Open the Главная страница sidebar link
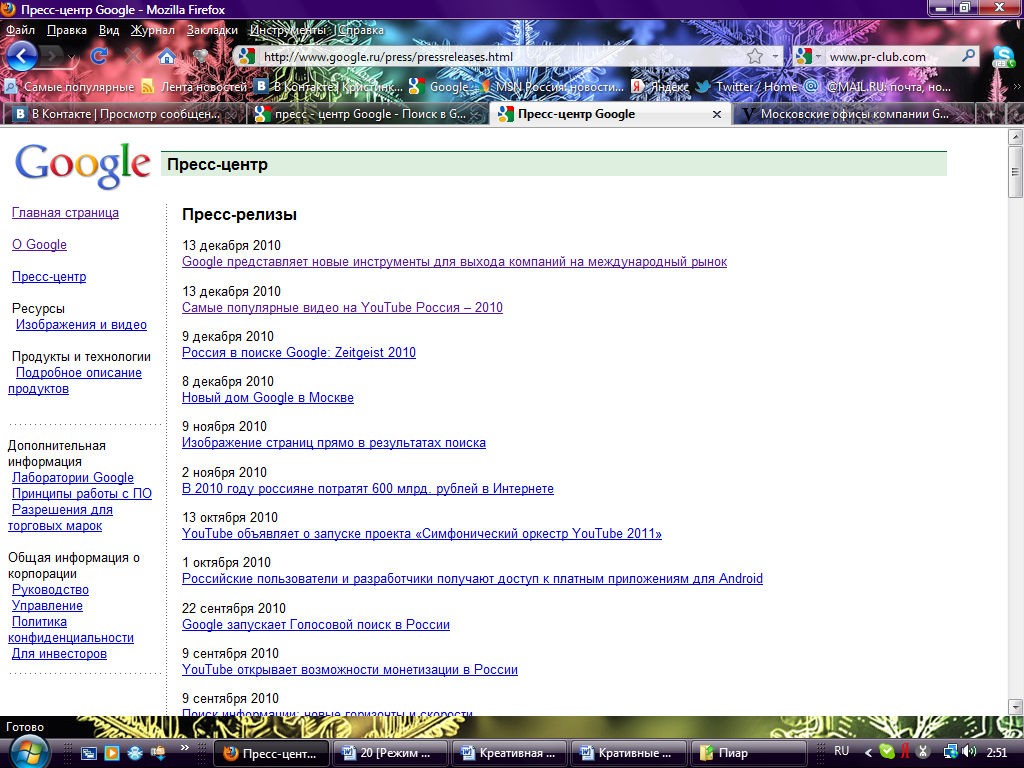Screen dimensions: 1024x768 (x=65, y=212)
